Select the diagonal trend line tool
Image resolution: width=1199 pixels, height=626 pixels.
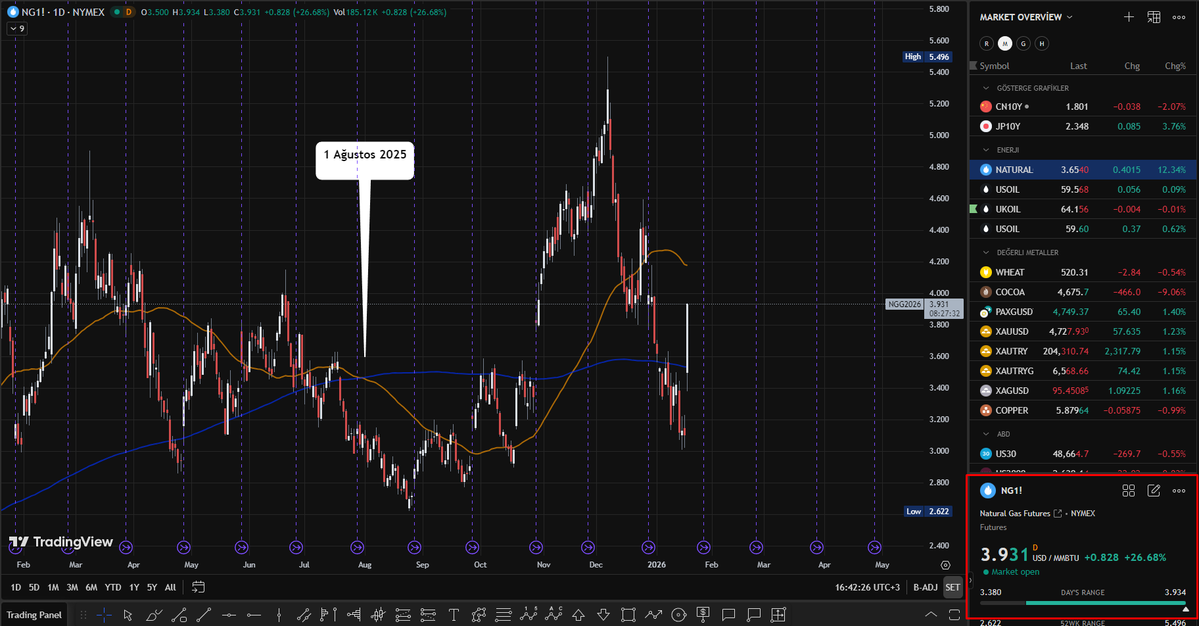point(204,615)
